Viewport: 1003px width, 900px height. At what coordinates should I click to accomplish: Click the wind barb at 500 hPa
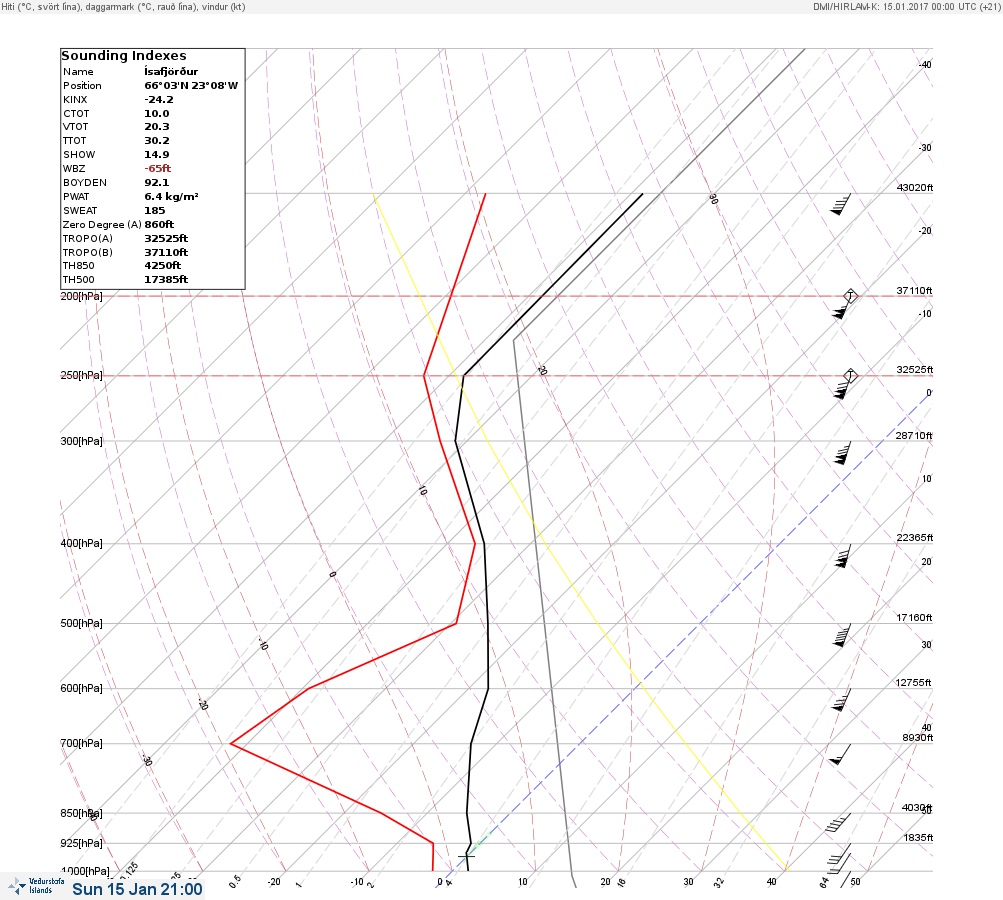click(x=842, y=635)
